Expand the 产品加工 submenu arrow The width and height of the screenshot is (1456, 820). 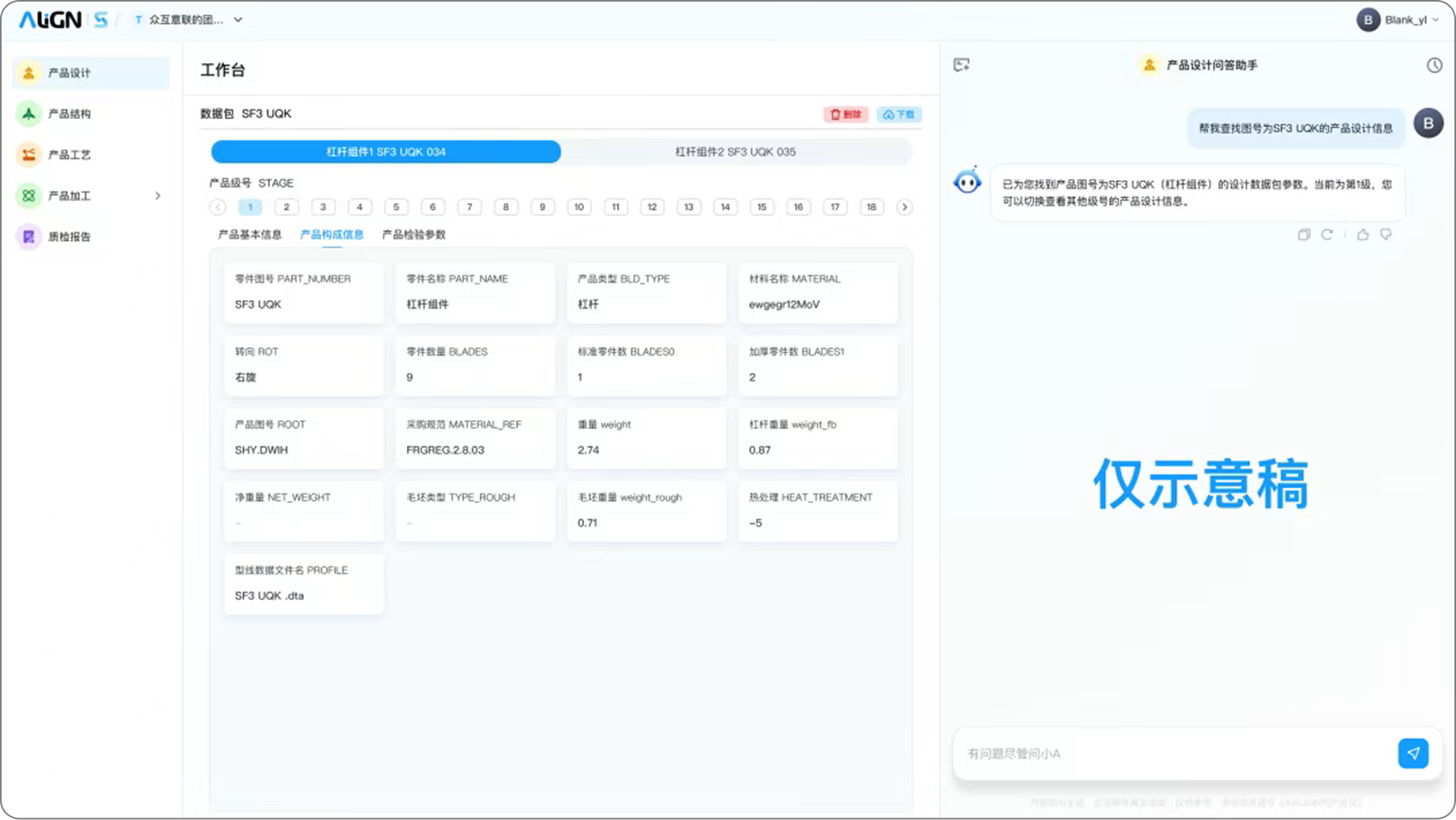coord(158,196)
